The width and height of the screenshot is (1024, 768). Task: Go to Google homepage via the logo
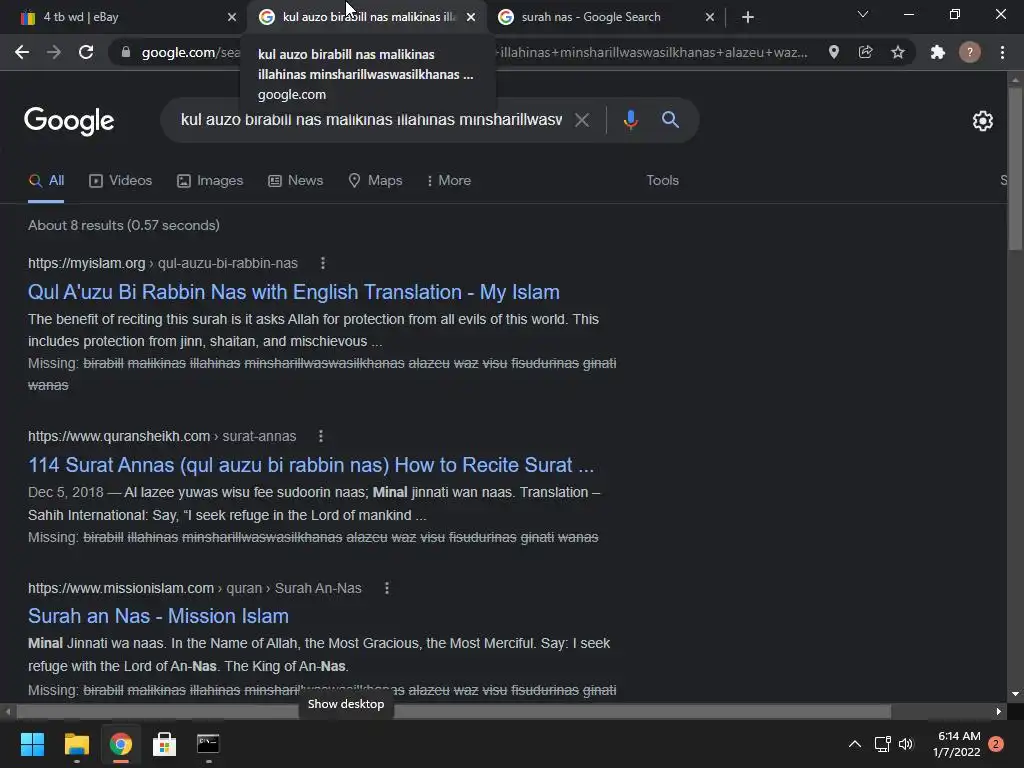[x=69, y=121]
